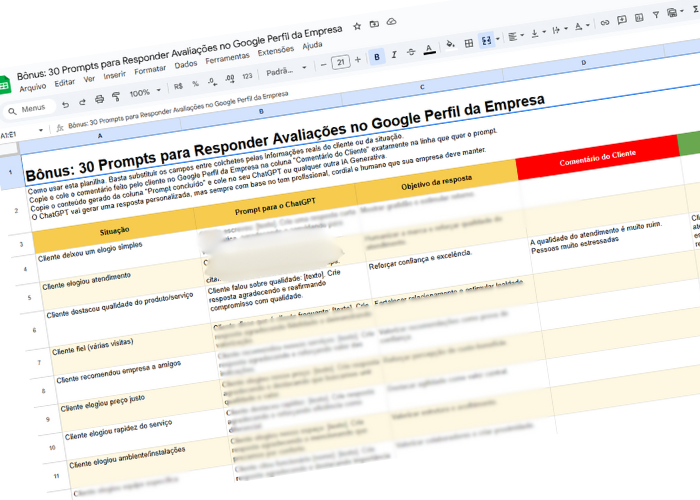Screen dimensions: 700x500
Task: Create a filter
Action: pos(656,15)
